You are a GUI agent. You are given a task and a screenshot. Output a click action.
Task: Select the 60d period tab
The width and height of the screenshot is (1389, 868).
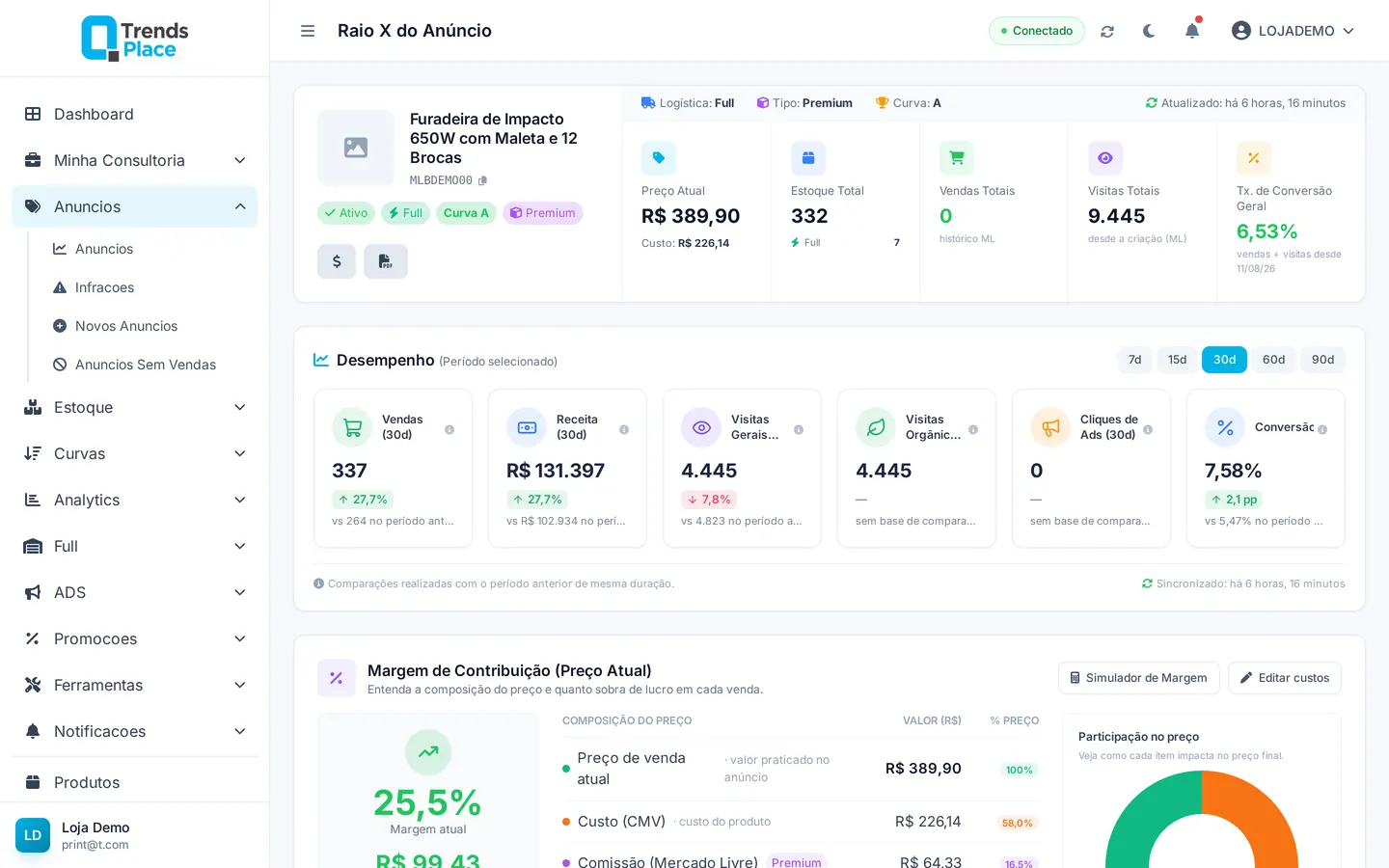coord(1274,360)
